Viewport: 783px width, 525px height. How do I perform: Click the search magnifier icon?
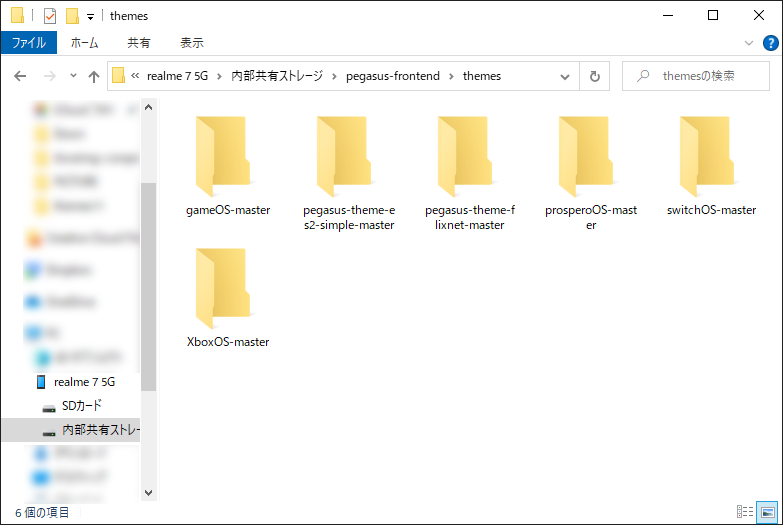coord(643,76)
